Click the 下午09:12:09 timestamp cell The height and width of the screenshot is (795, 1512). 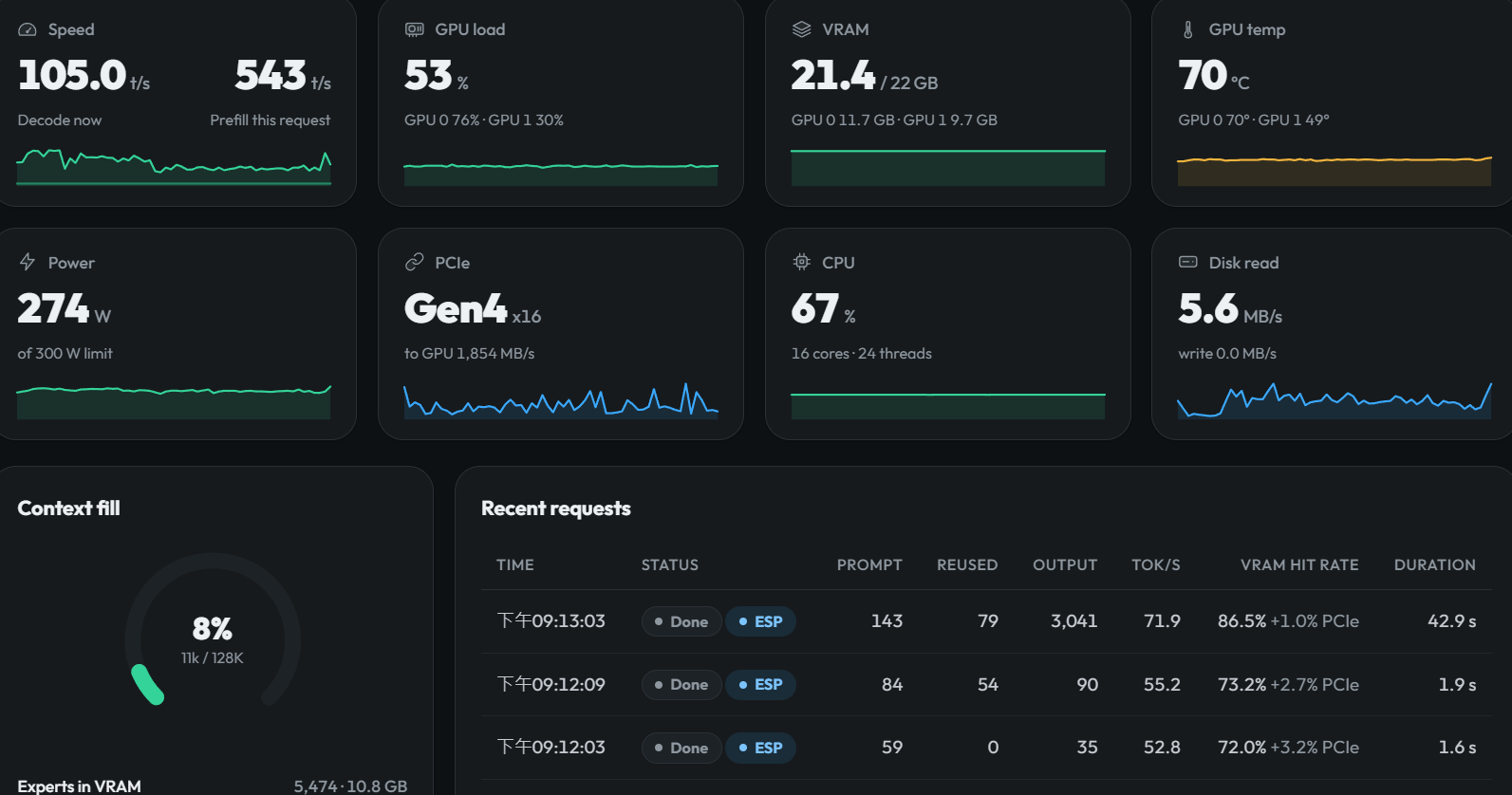pos(551,685)
